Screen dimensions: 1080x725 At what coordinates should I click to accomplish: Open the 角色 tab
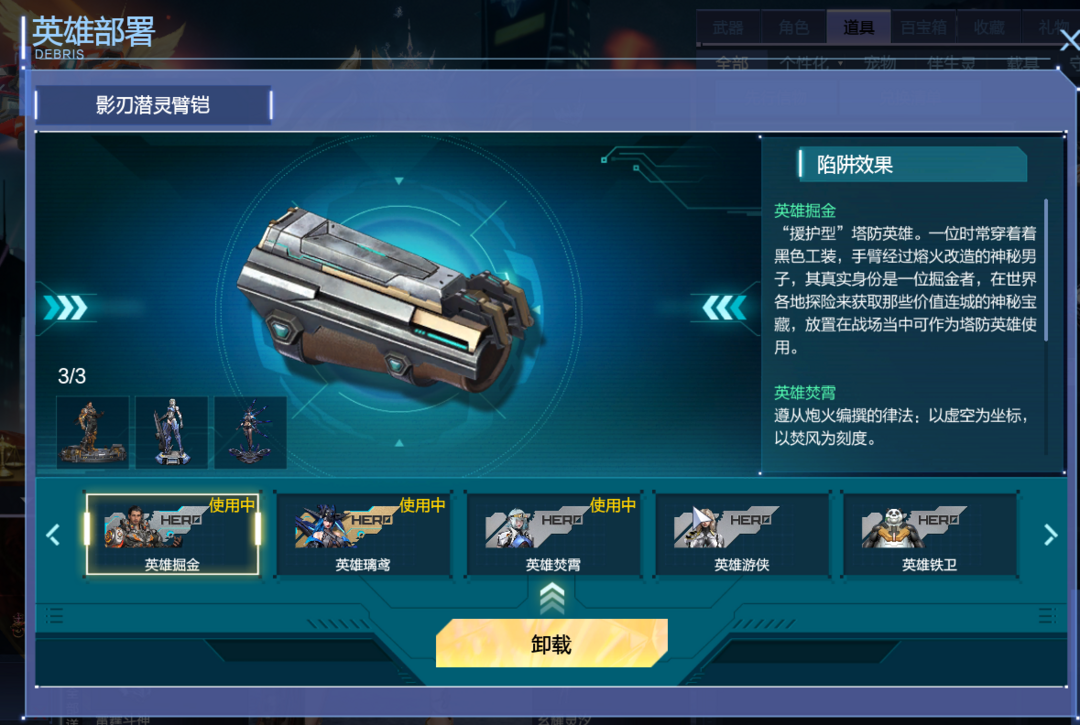click(793, 28)
